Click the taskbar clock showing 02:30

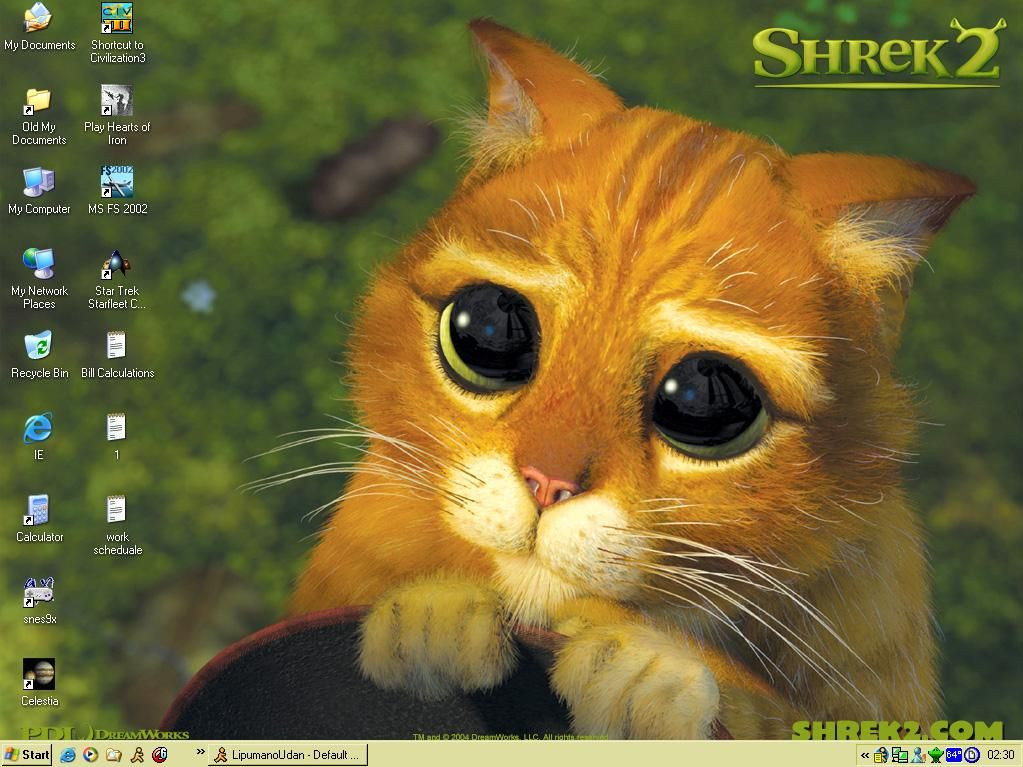(1001, 755)
